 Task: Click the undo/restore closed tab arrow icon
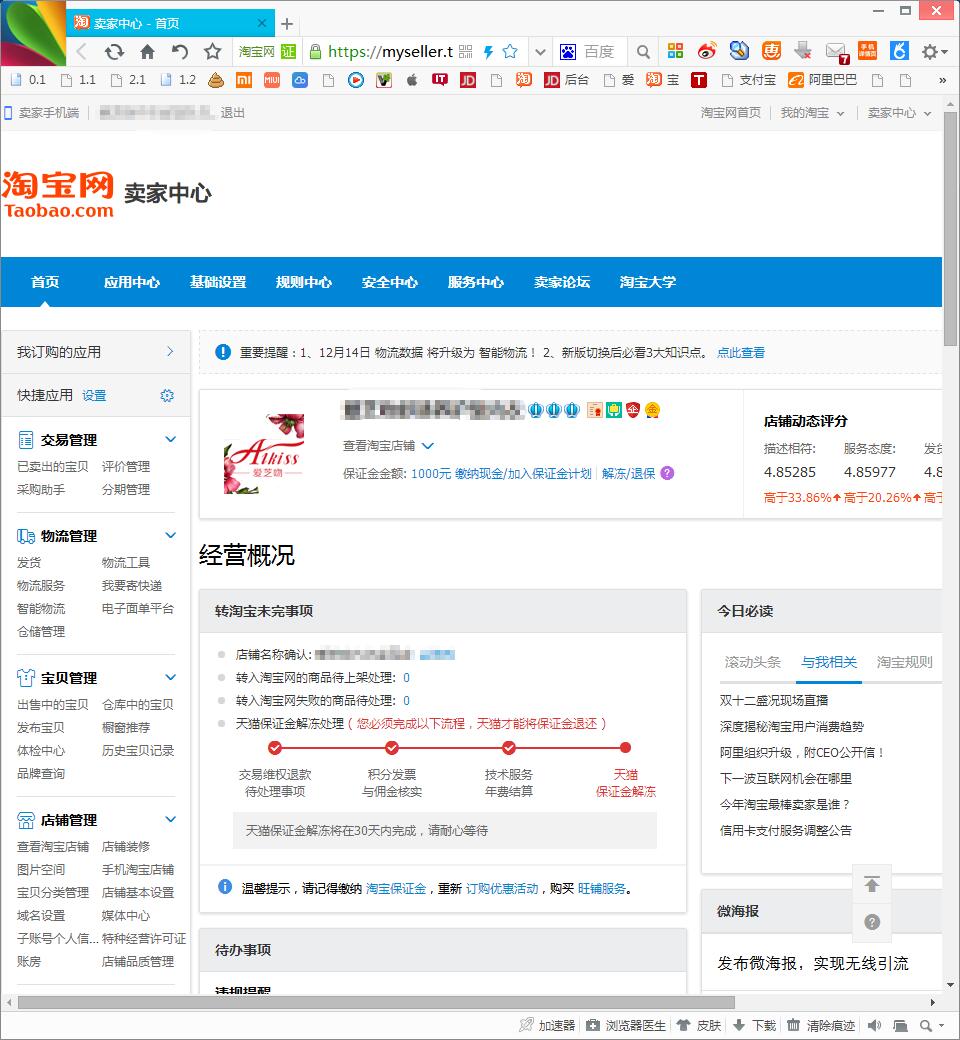[180, 52]
